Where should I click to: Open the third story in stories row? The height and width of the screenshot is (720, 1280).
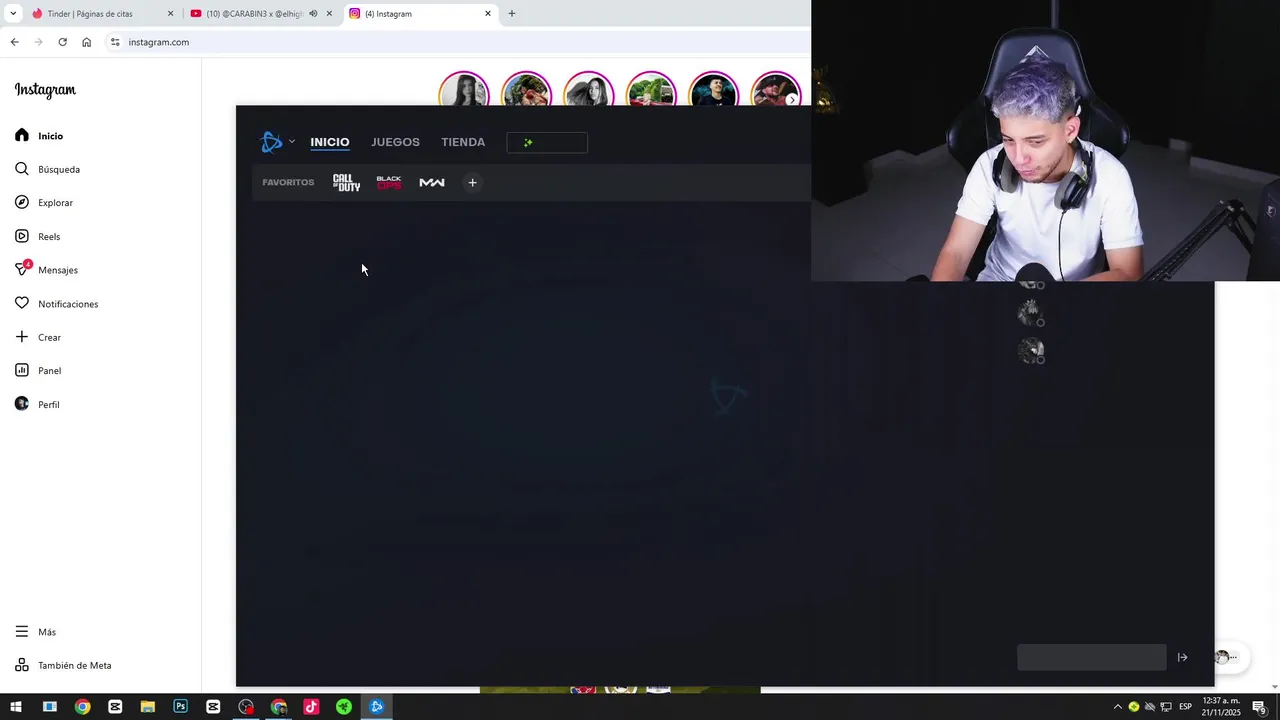[x=588, y=91]
